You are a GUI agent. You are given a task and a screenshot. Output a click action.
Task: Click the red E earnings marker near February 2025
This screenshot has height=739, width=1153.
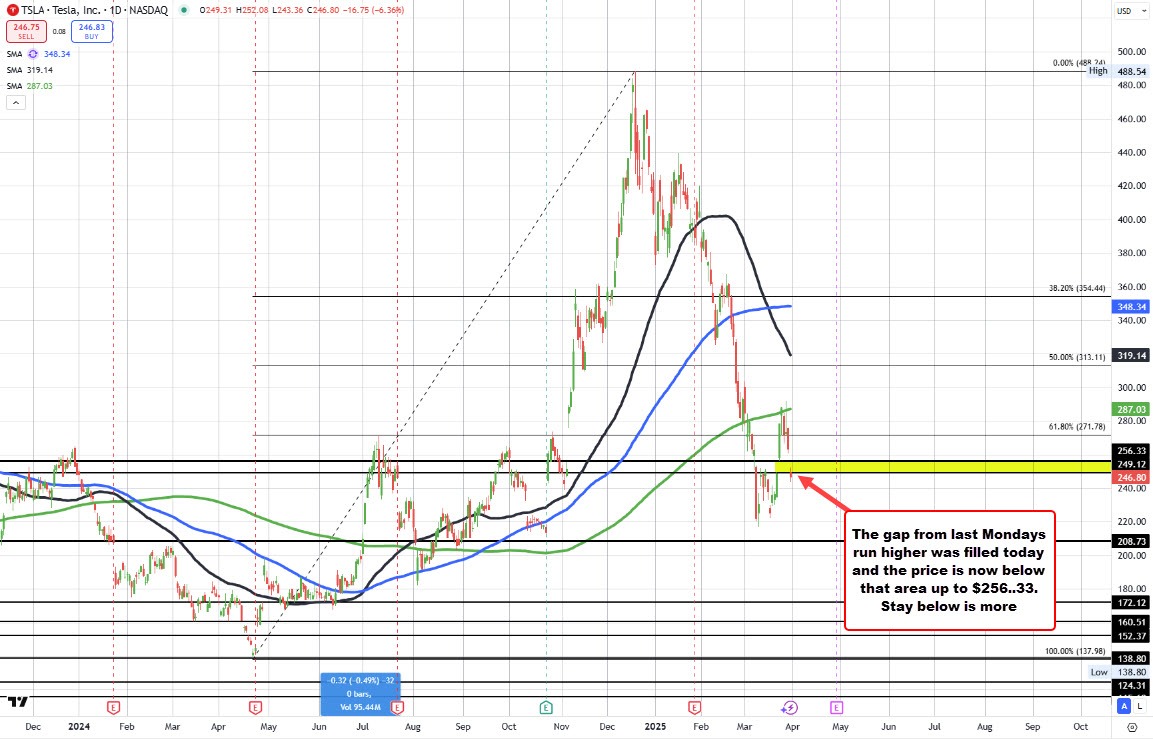click(694, 707)
